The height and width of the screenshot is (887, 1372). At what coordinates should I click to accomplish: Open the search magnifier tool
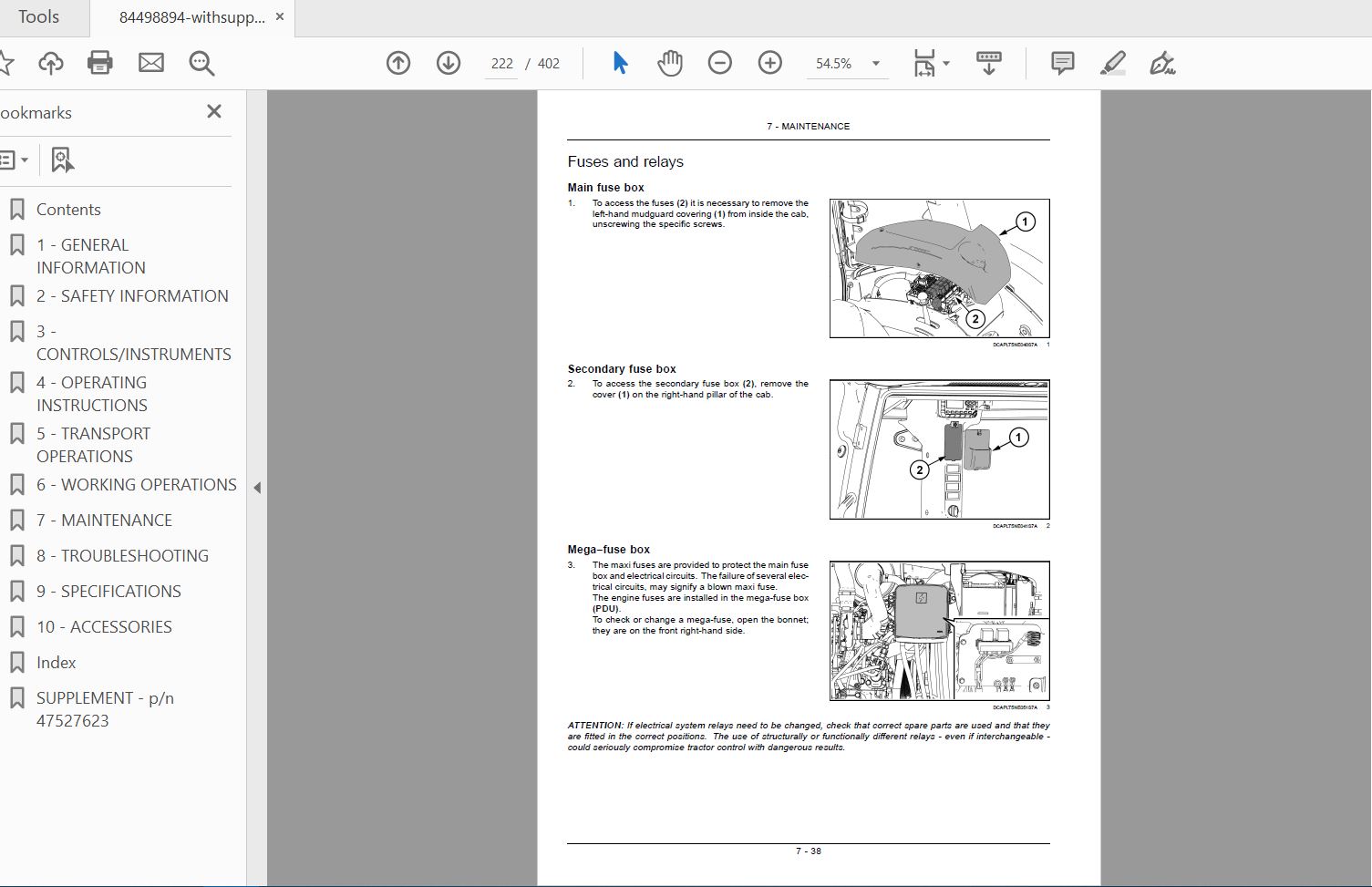[201, 63]
